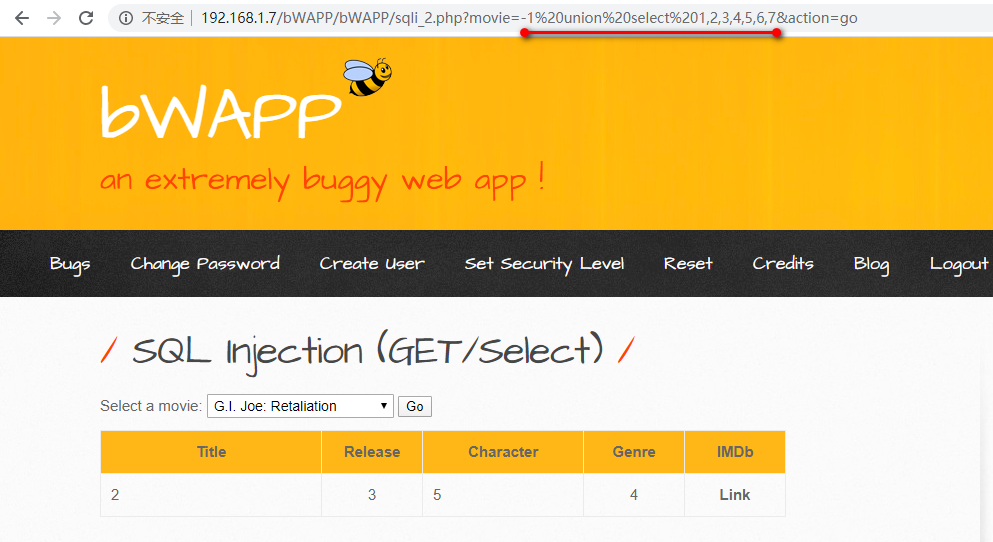993x542 pixels.
Task: Click the browser forward arrow
Action: click(54, 18)
